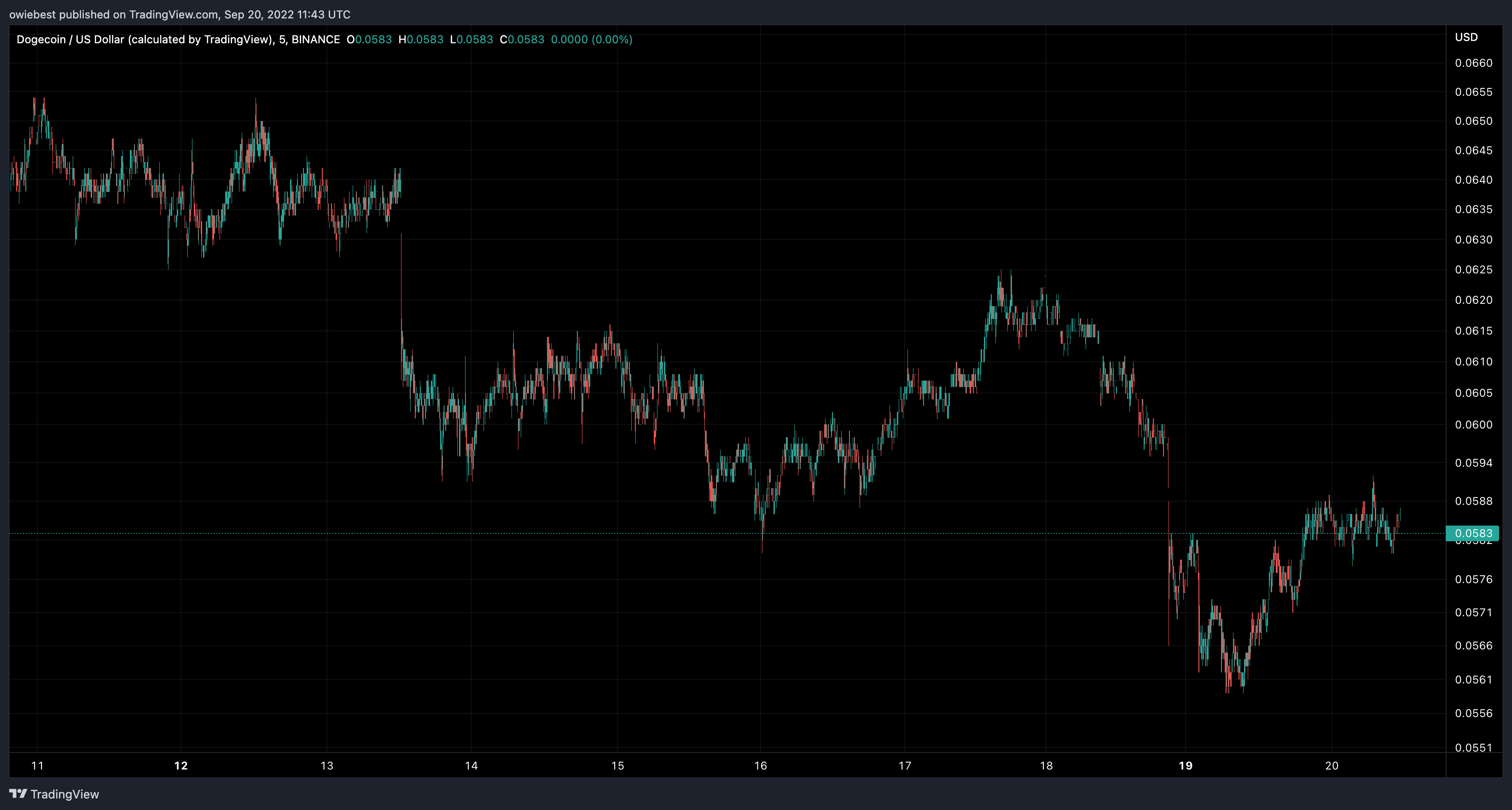The height and width of the screenshot is (810, 1512).
Task: Click date 19 on time axis
Action: [1186, 765]
